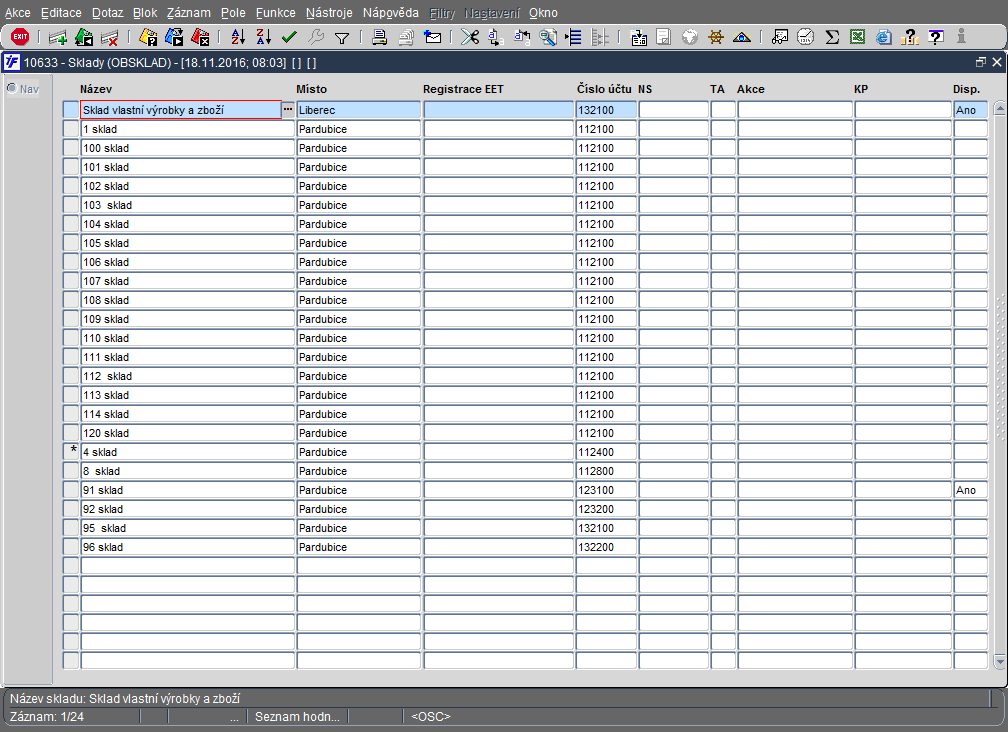Execute the query with the blue play icon
This screenshot has width=1008, height=732.
(174, 37)
